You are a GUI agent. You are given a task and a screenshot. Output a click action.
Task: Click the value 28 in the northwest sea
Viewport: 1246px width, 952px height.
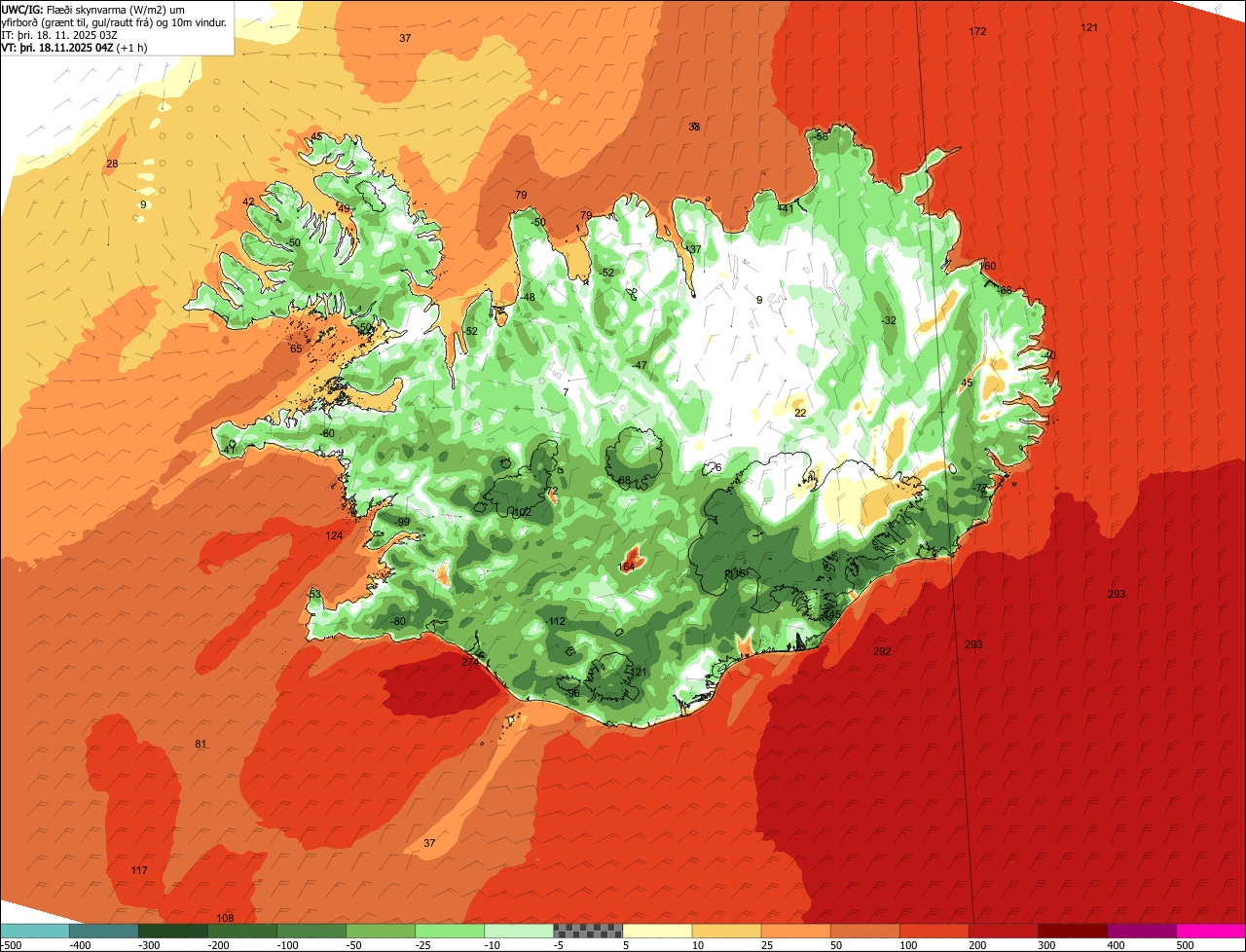coord(112,164)
